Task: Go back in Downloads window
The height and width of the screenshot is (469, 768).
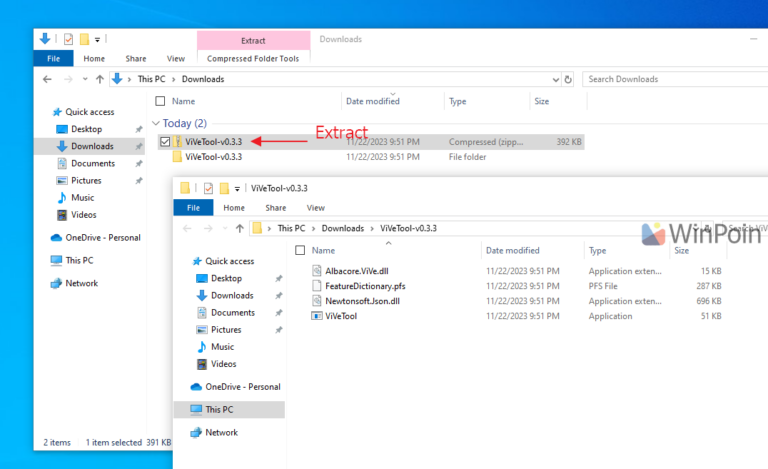Action: pos(47,79)
